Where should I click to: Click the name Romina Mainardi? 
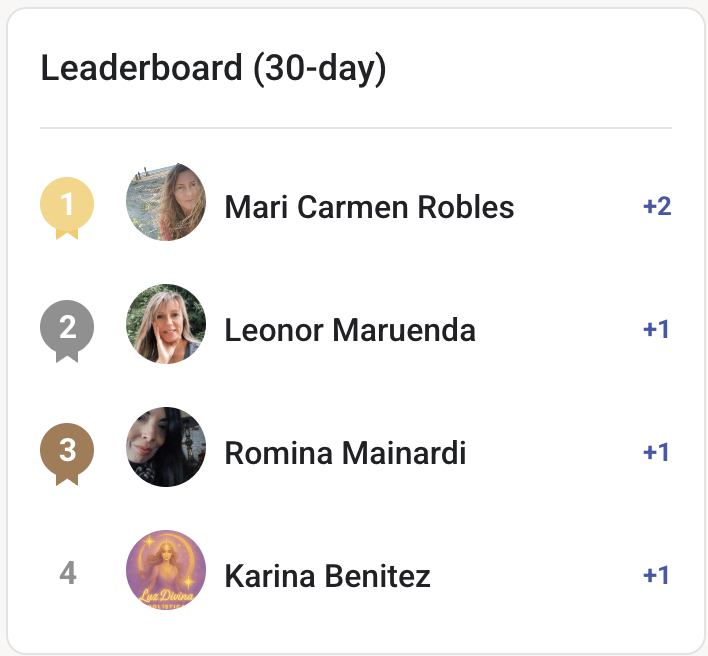tap(345, 453)
